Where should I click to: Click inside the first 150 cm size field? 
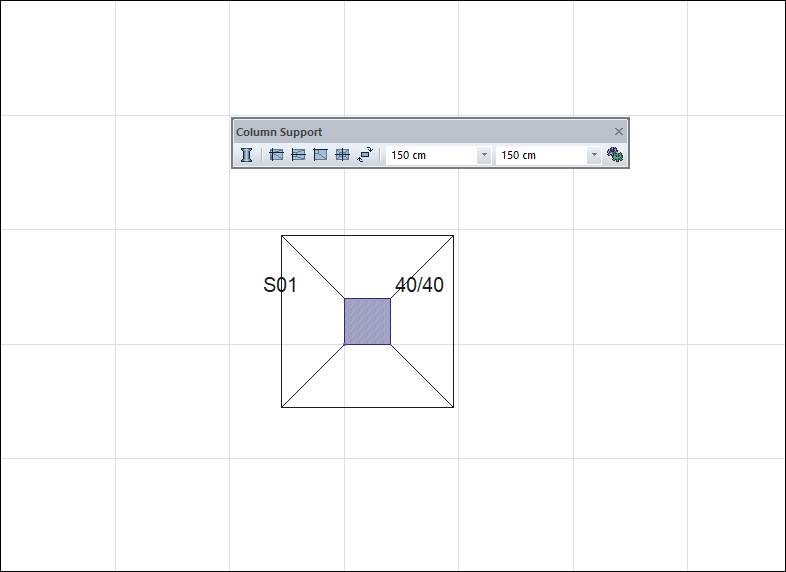click(x=430, y=155)
